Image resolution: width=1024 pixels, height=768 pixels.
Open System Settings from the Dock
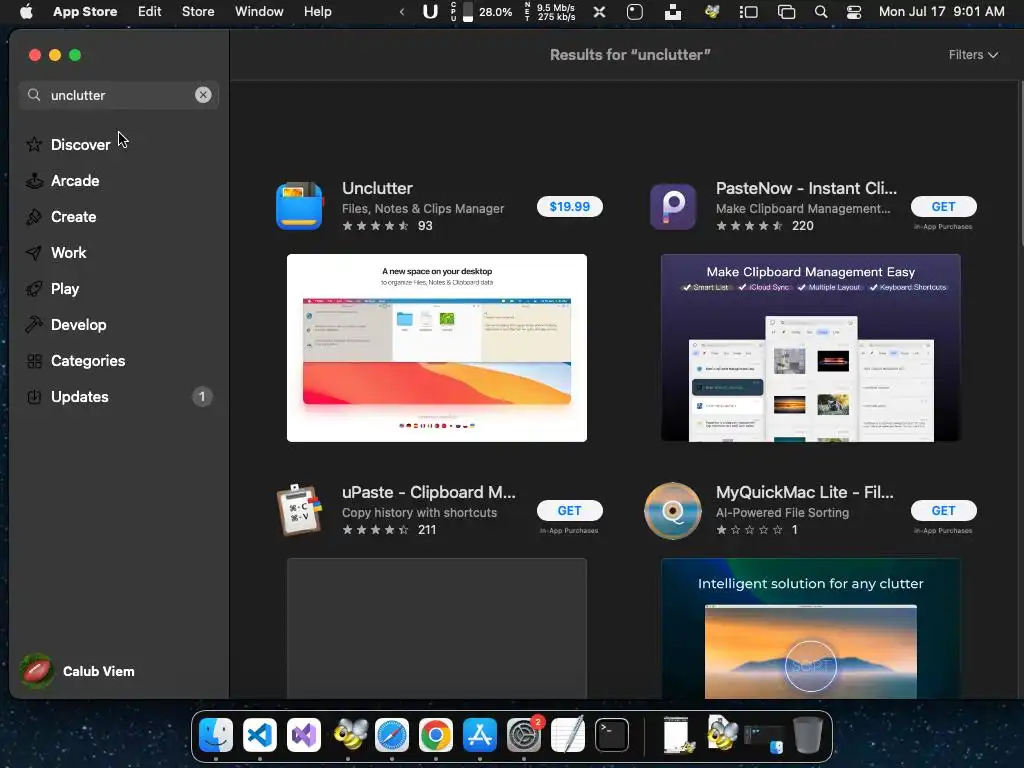coord(524,735)
